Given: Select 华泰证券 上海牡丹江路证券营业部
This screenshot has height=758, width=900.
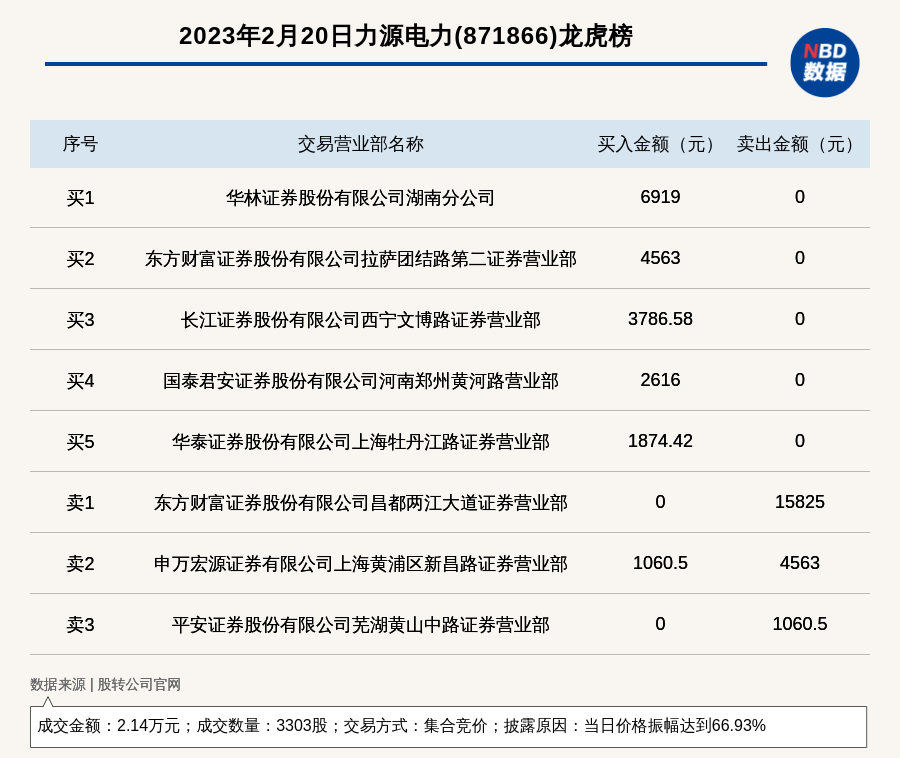Looking at the screenshot, I should click(360, 442).
